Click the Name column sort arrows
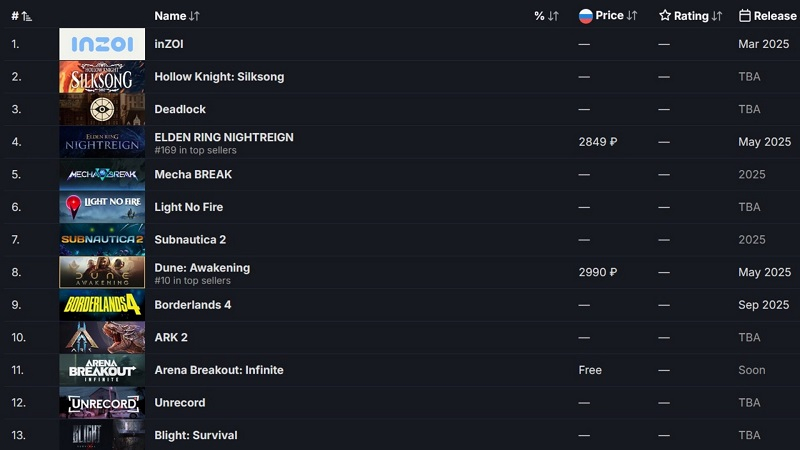 [194, 16]
